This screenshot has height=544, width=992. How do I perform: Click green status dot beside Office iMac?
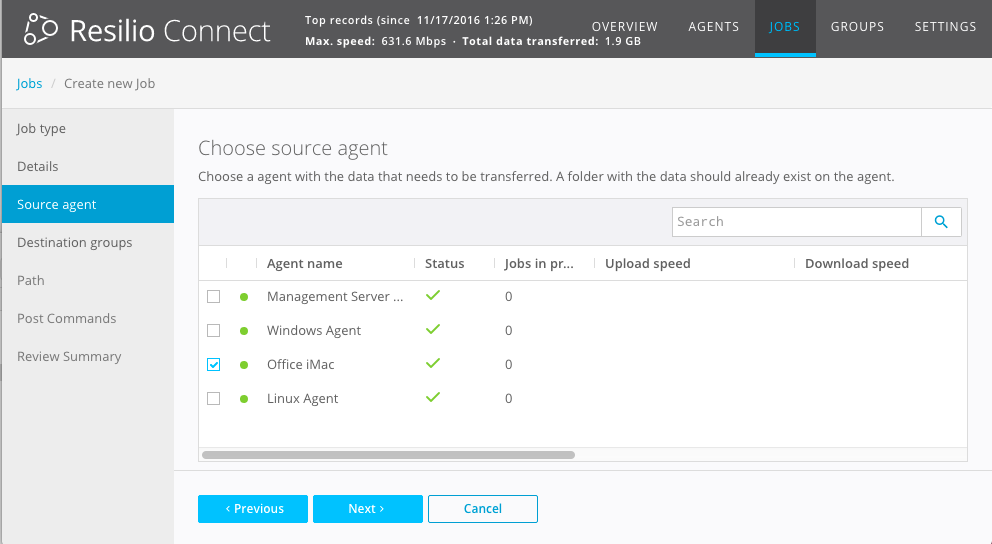tap(244, 365)
